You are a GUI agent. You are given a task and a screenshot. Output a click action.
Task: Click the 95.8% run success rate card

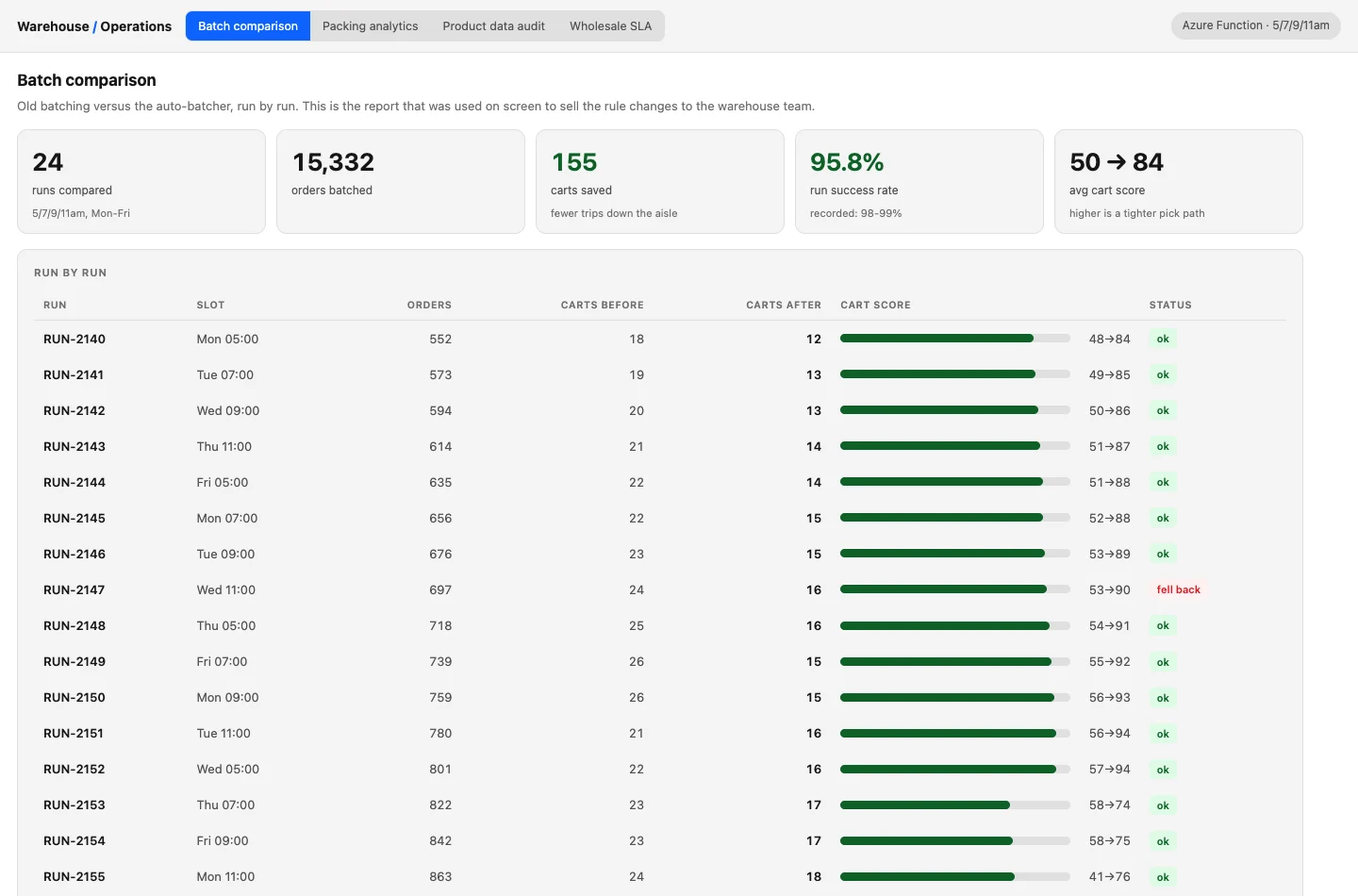click(x=919, y=181)
